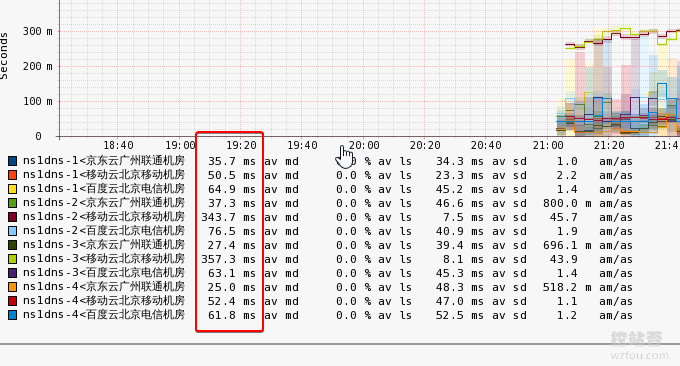This screenshot has height=366, width=680.
Task: Click the 23.3 ms av sd value
Action: point(460,175)
